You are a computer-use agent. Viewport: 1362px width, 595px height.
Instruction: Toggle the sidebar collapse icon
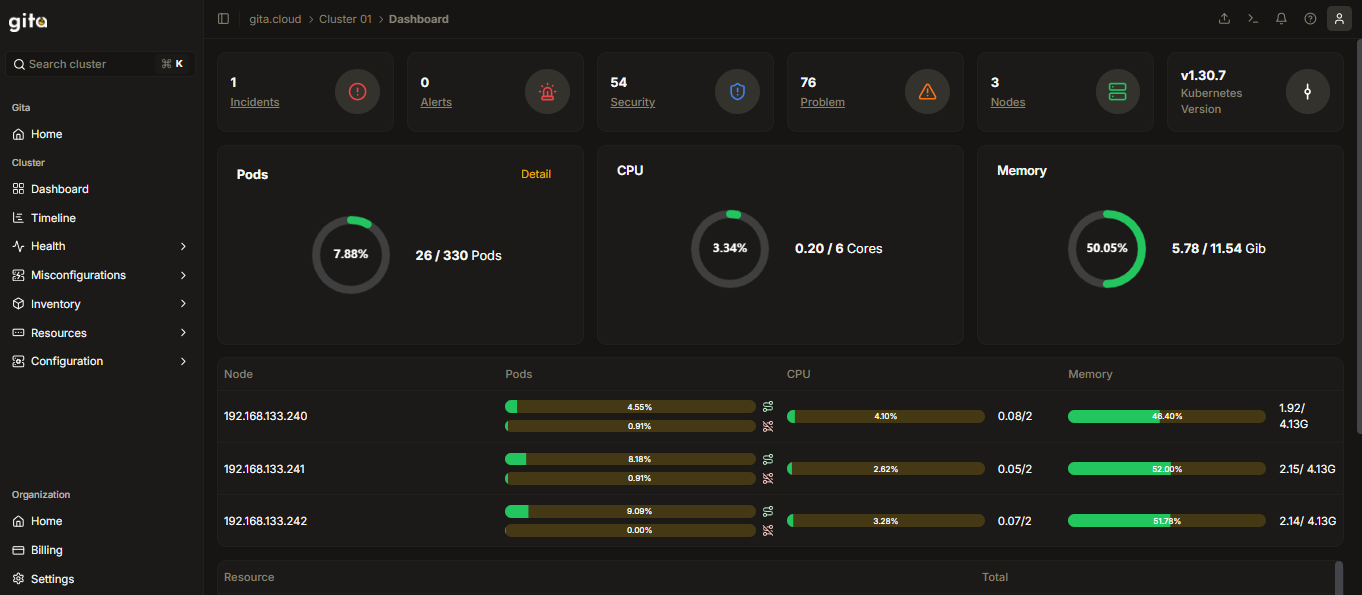[x=223, y=19]
